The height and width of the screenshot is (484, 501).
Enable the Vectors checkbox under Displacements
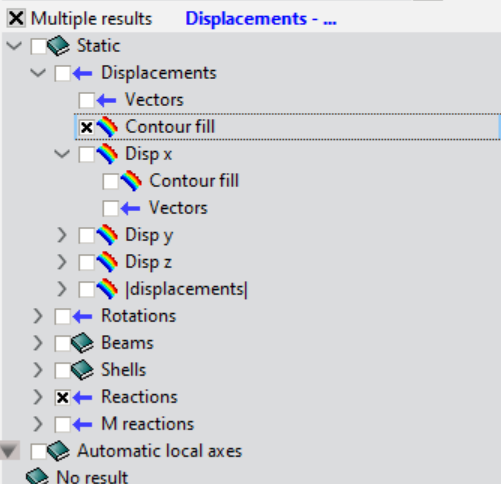pos(86,100)
